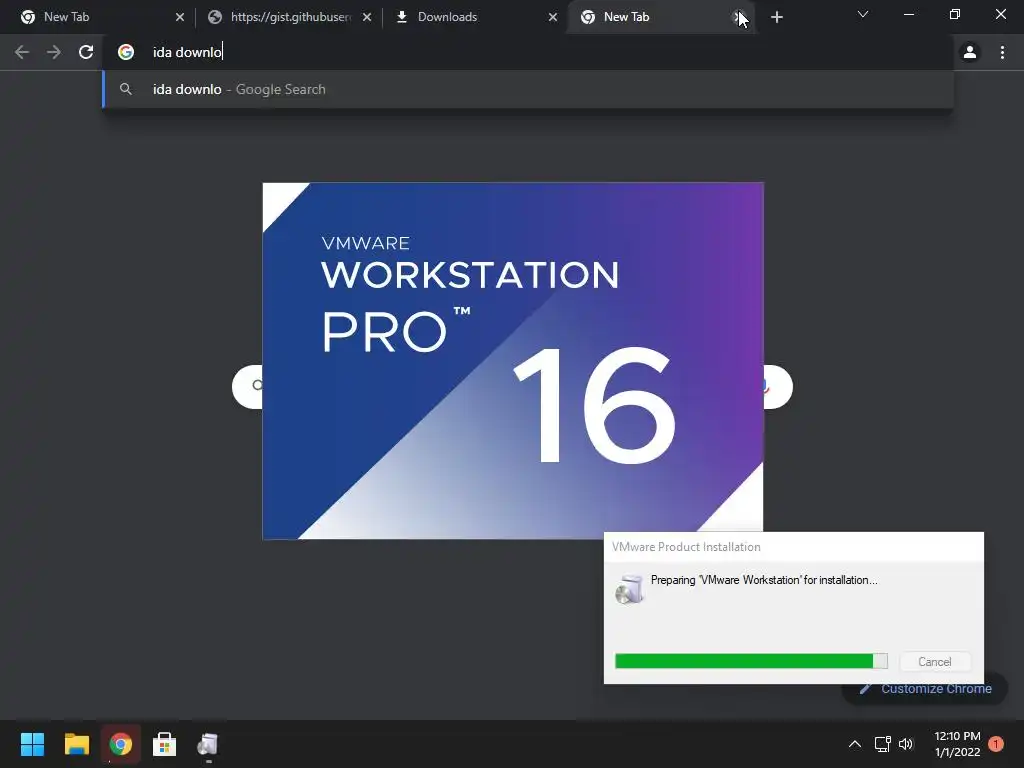
Task: Open the notification badge in the tray
Action: point(996,744)
